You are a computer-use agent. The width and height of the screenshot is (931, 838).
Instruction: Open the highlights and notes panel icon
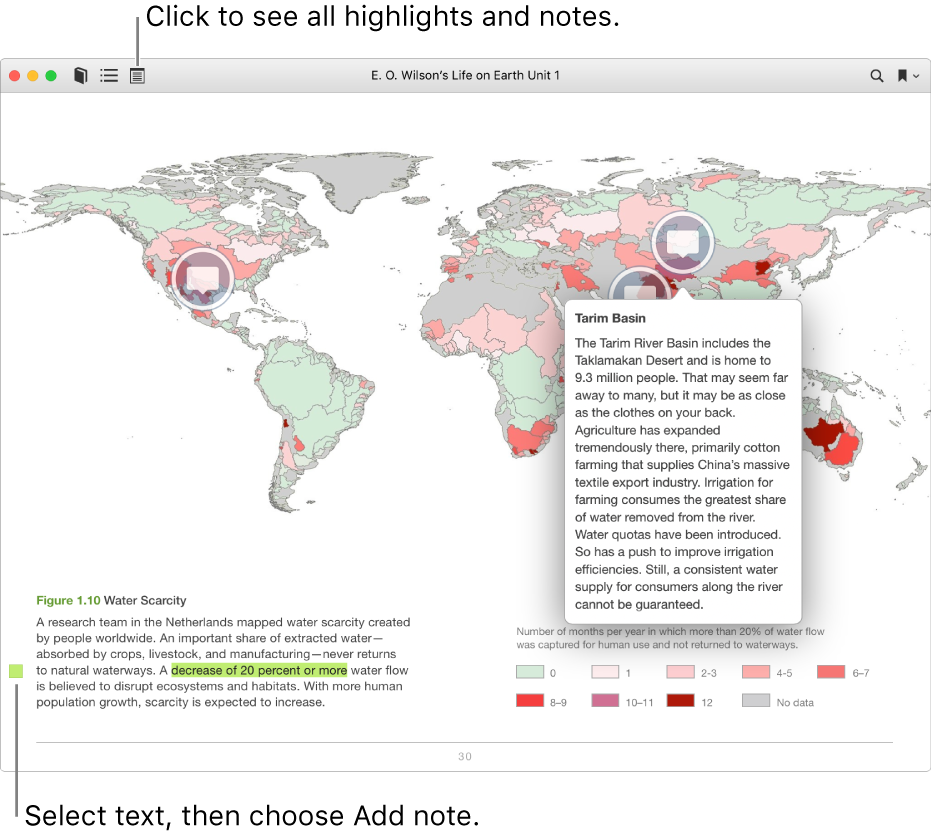(137, 76)
